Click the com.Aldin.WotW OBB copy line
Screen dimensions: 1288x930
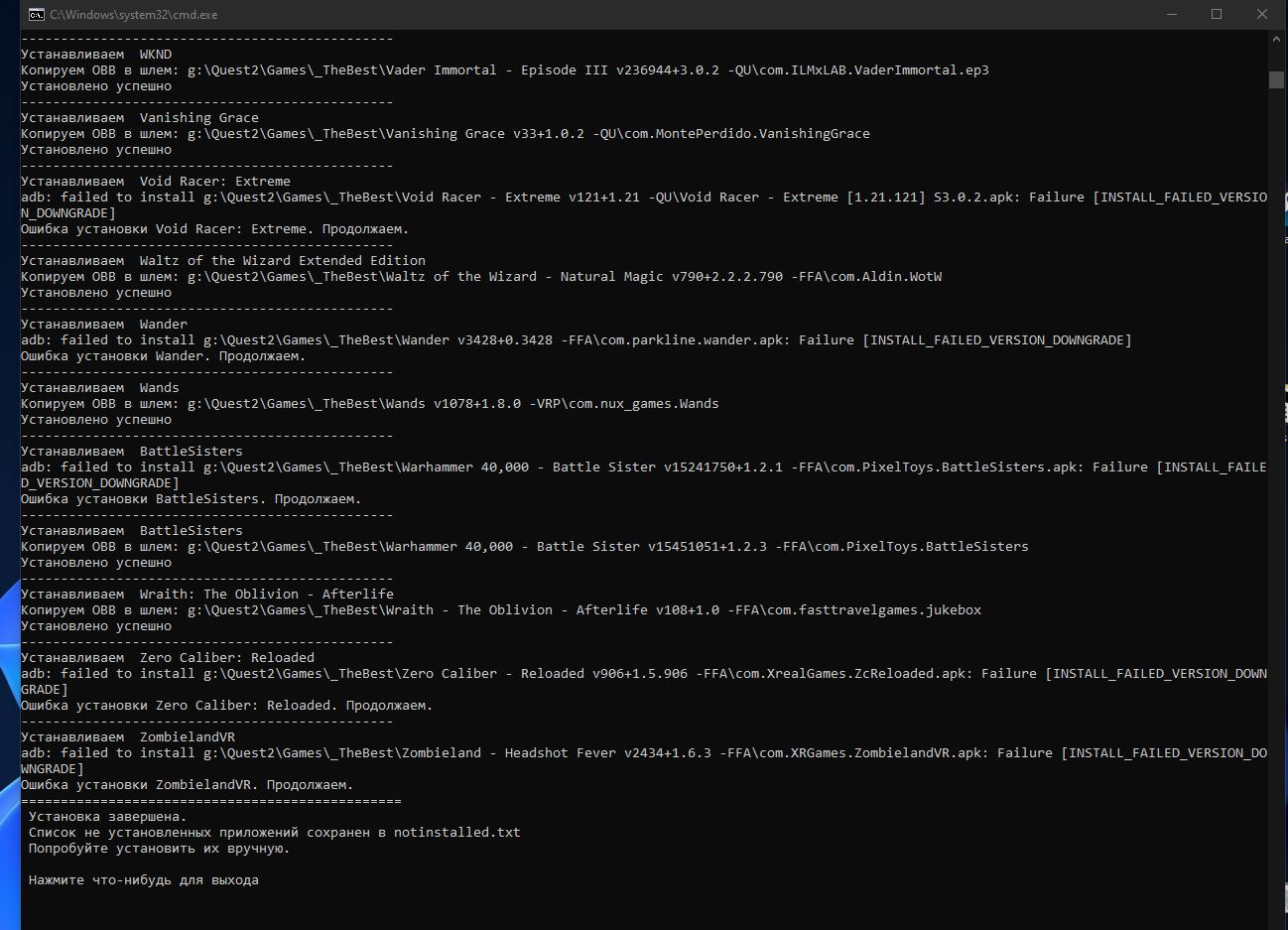[x=481, y=277]
